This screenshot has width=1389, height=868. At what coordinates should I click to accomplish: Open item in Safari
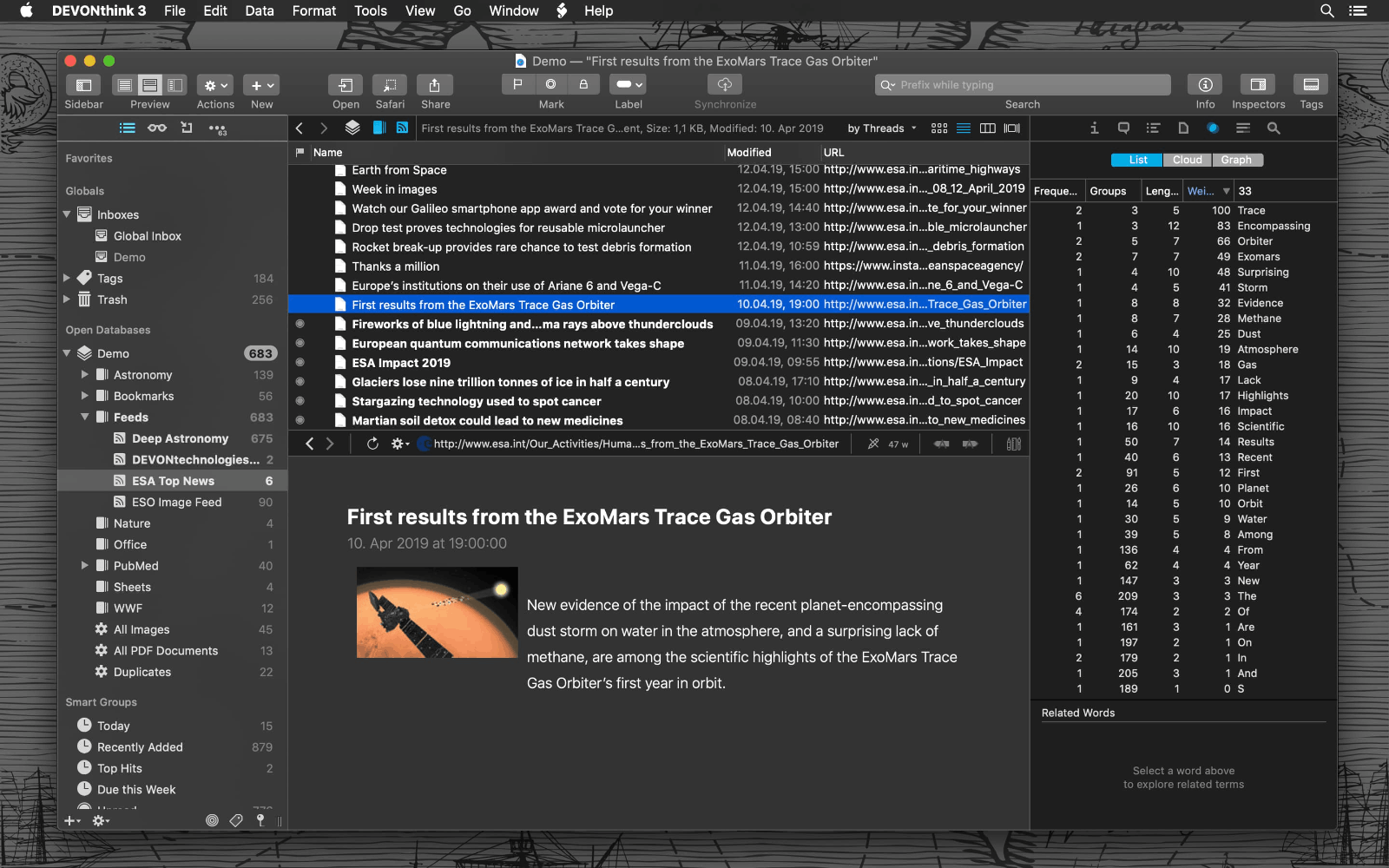point(390,85)
